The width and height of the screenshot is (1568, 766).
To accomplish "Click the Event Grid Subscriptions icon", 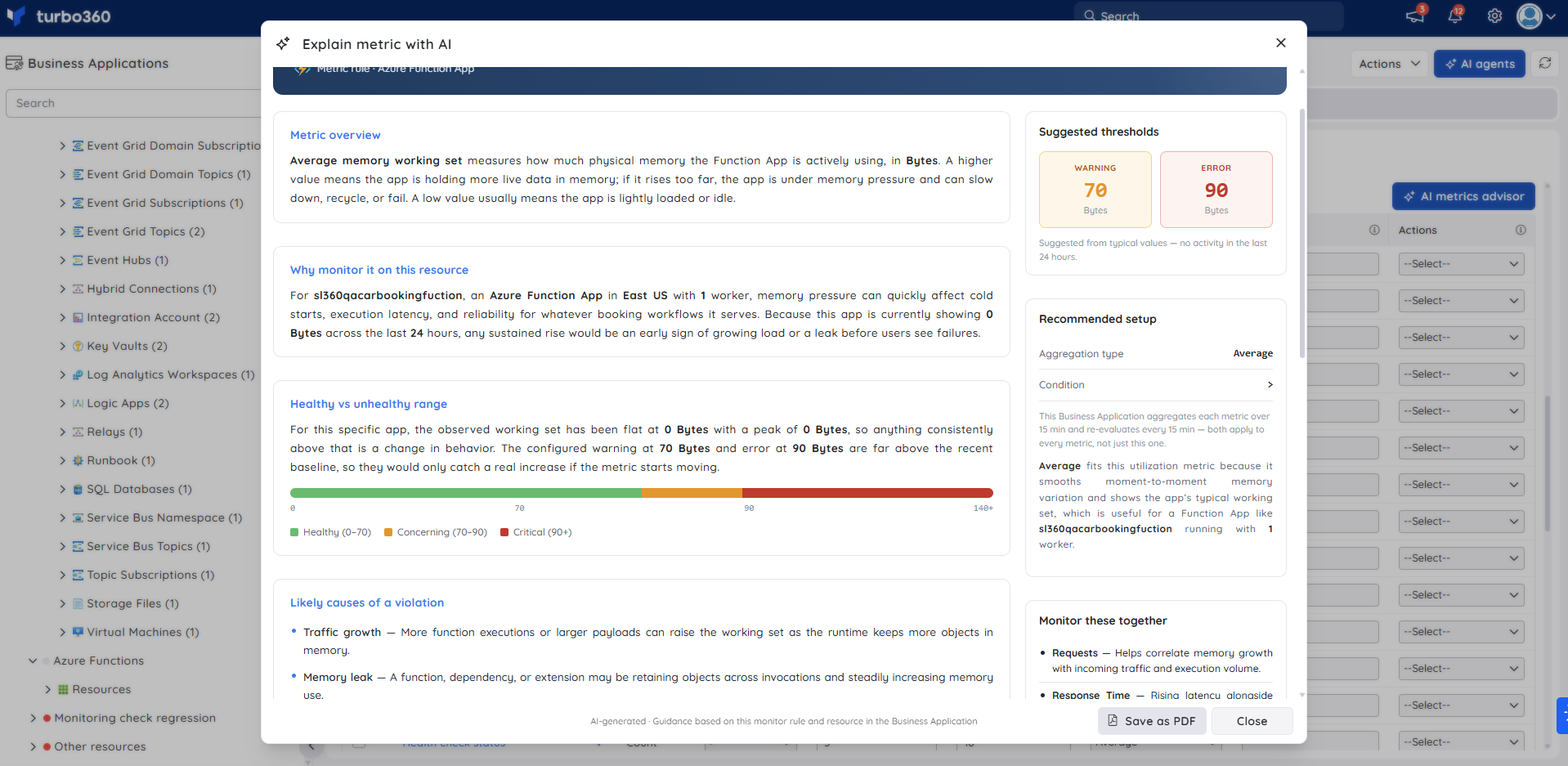I will pyautogui.click(x=78, y=203).
